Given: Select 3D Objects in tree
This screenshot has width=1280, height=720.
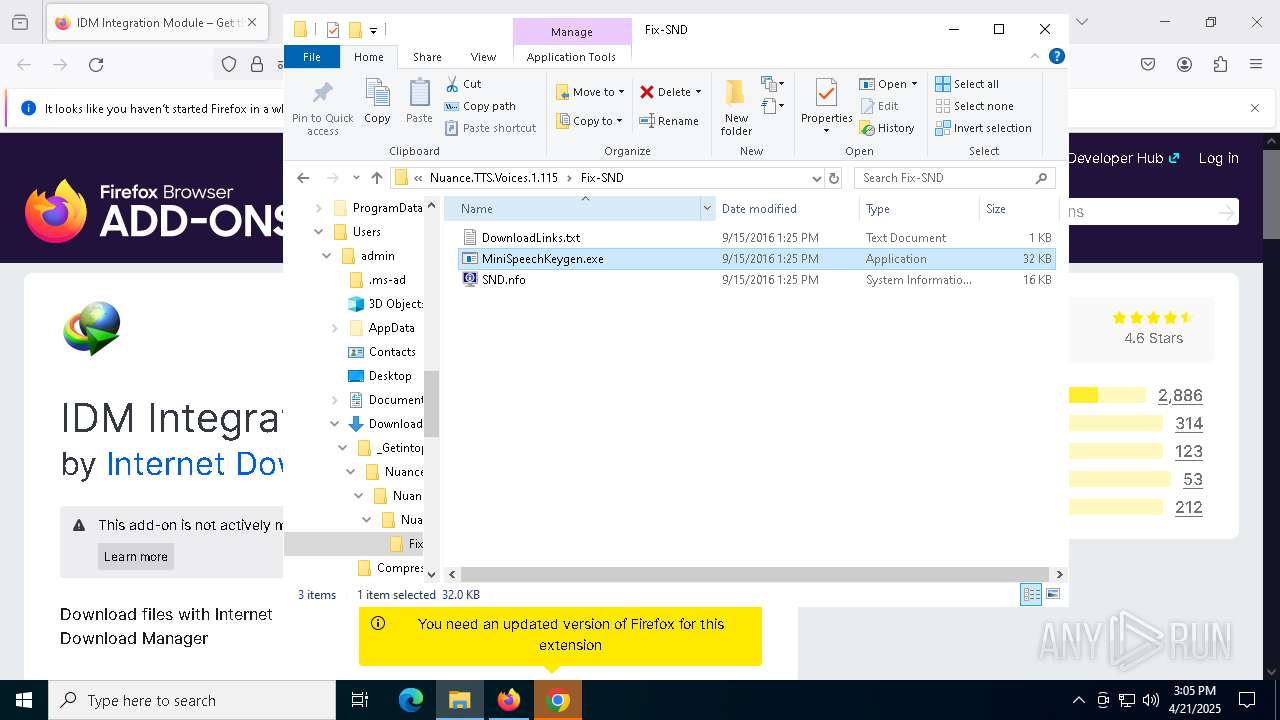Looking at the screenshot, I should pos(385,304).
